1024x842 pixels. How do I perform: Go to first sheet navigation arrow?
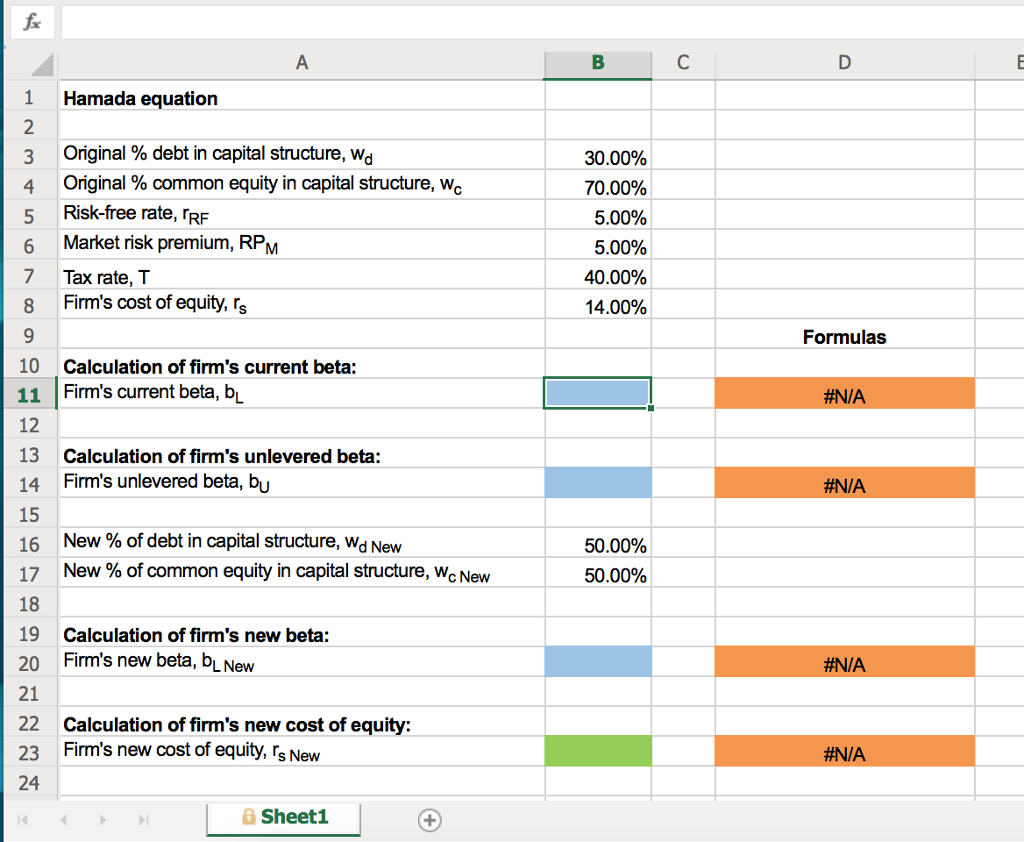[x=23, y=820]
